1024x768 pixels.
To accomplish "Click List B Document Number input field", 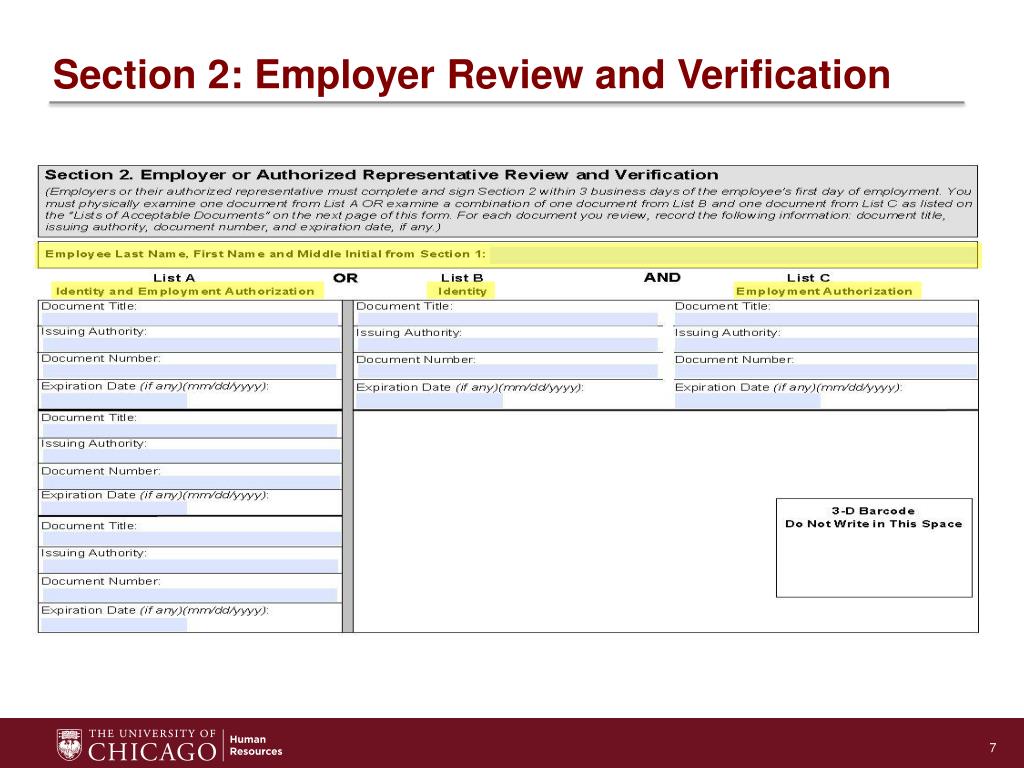I will pos(507,372).
